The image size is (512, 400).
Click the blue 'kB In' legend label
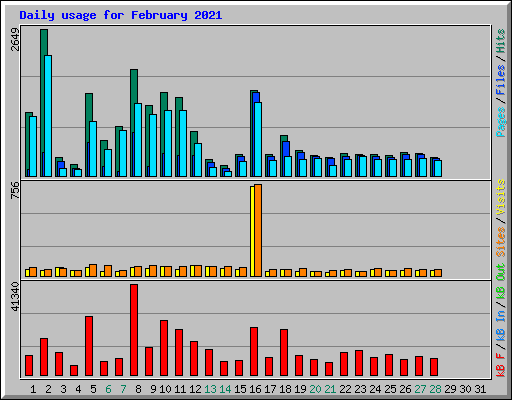(x=500, y=325)
